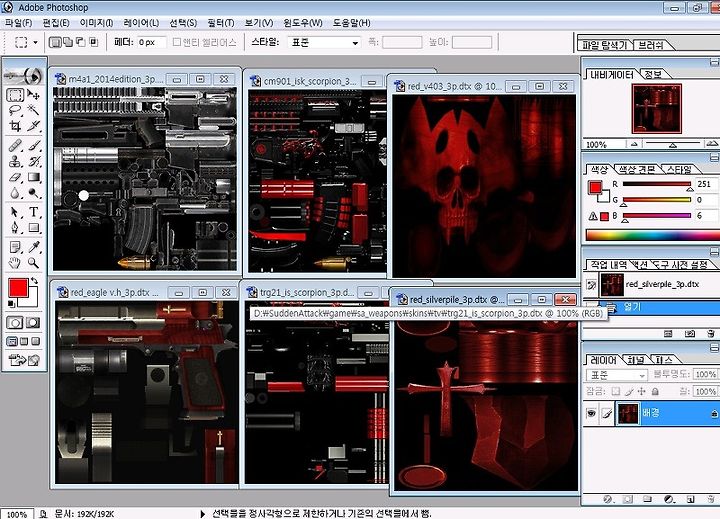Image resolution: width=720 pixels, height=519 pixels.
Task: Select the Healing Brush tool
Action: [15, 146]
